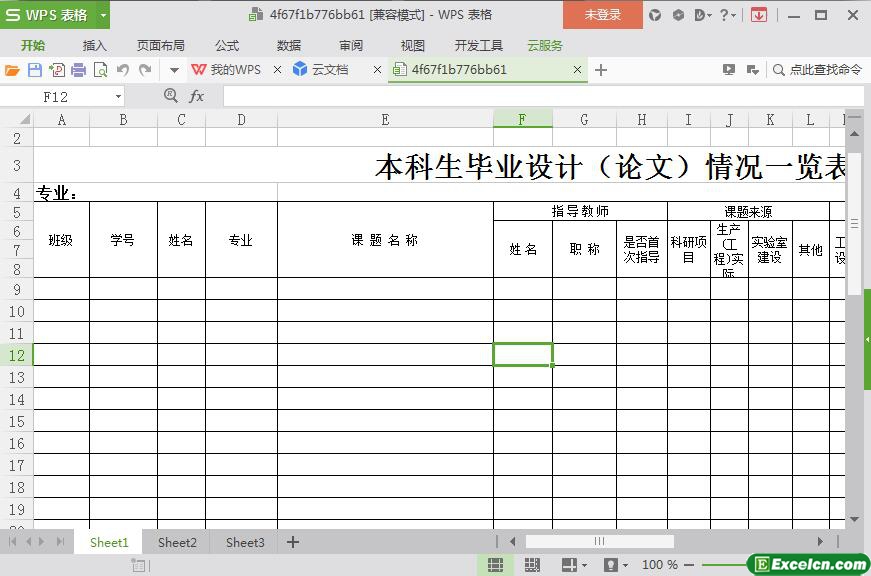The width and height of the screenshot is (871, 576).
Task: Click the skin shirt icon in the title bar
Action: [x=655, y=16]
